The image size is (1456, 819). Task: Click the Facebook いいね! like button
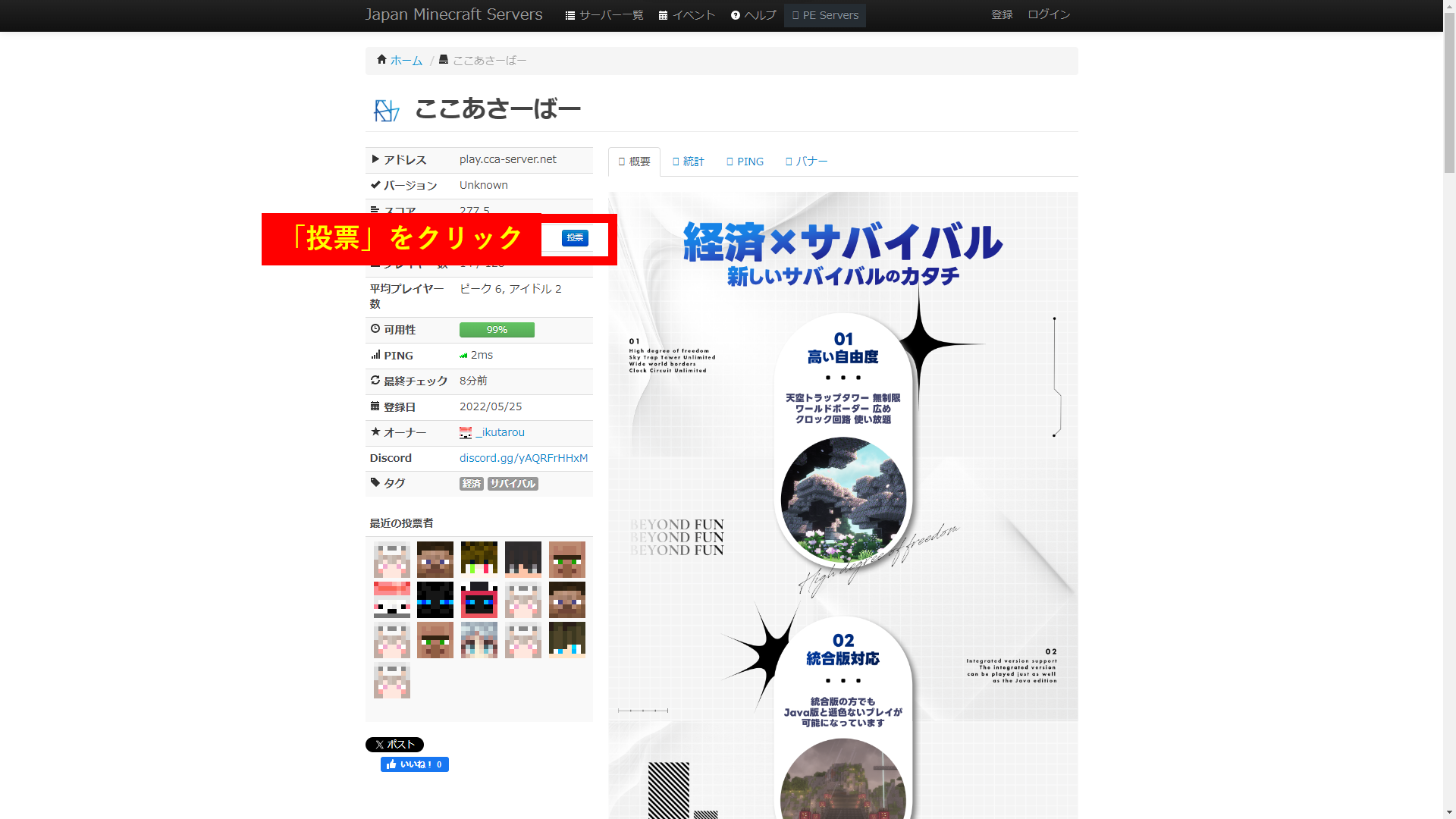(x=414, y=764)
